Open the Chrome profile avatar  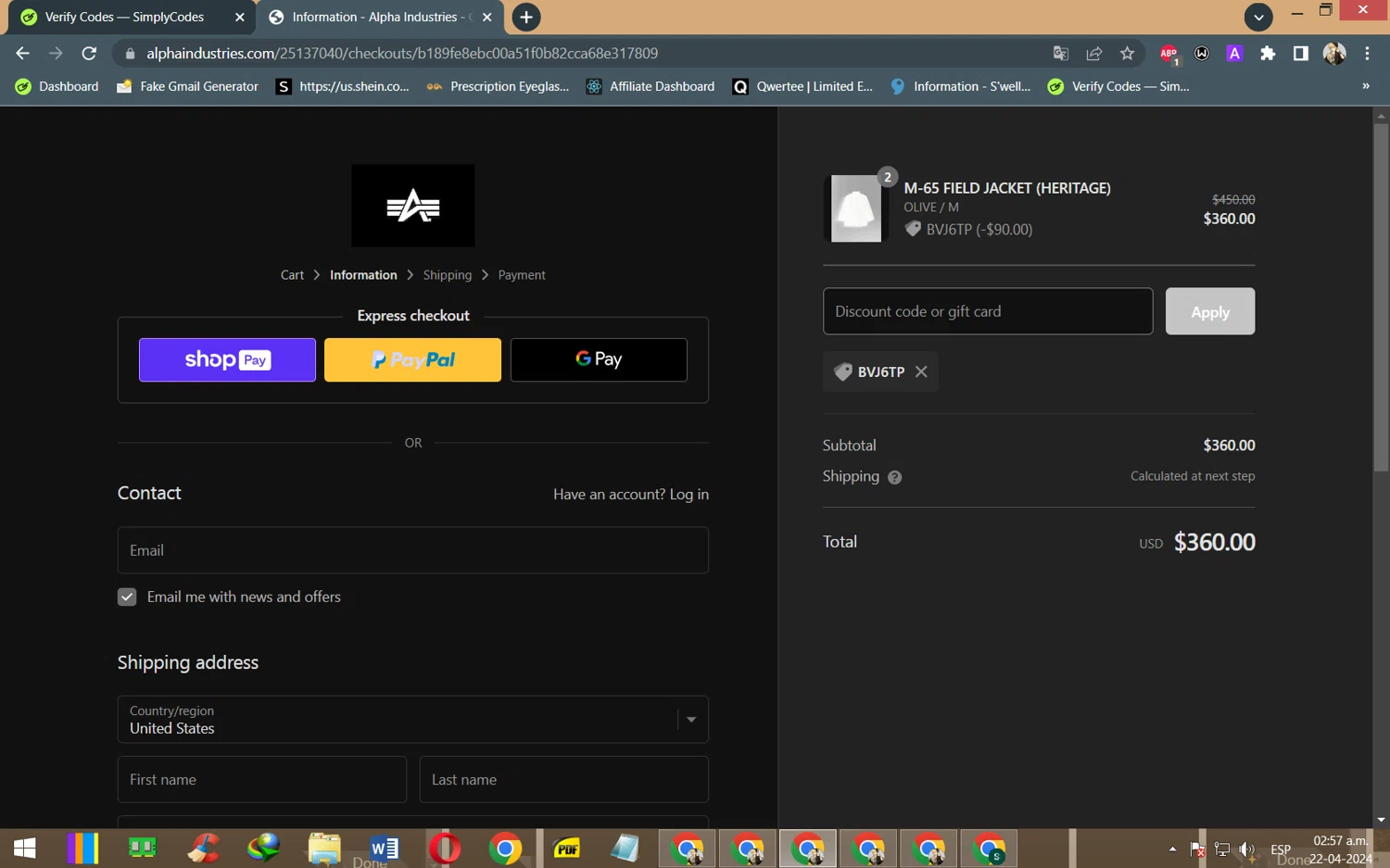(1334, 54)
